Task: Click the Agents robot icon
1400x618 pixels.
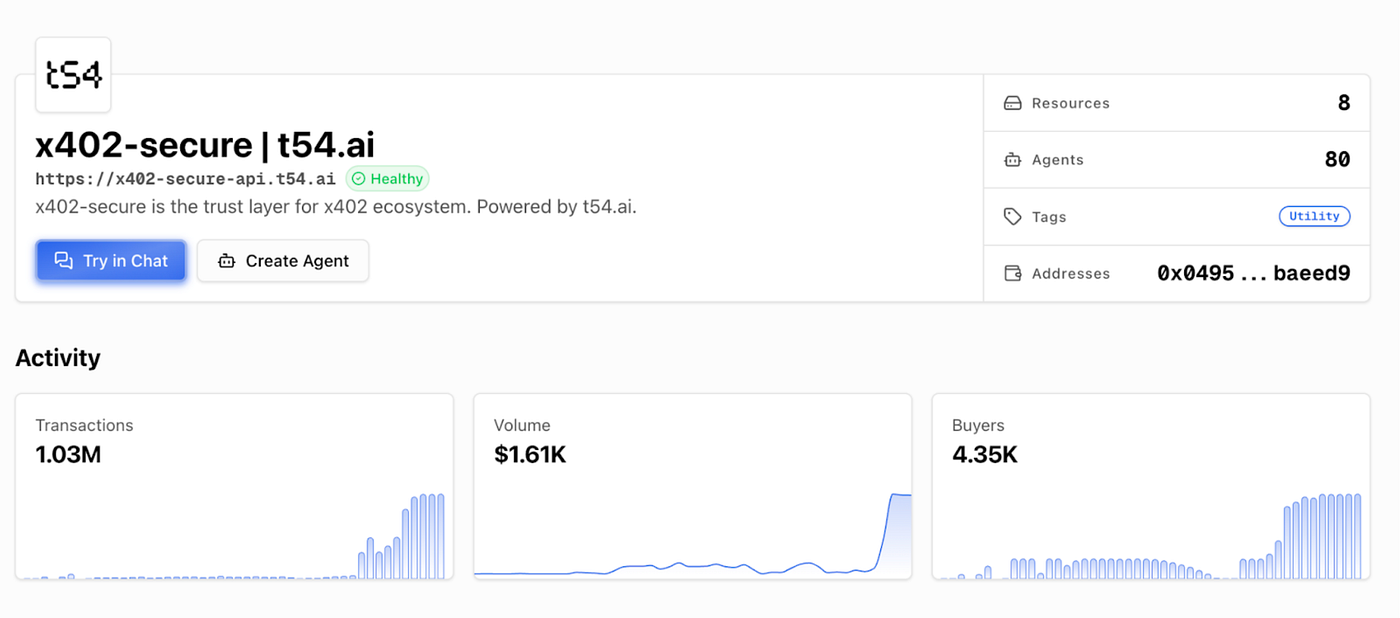Action: (x=1012, y=160)
